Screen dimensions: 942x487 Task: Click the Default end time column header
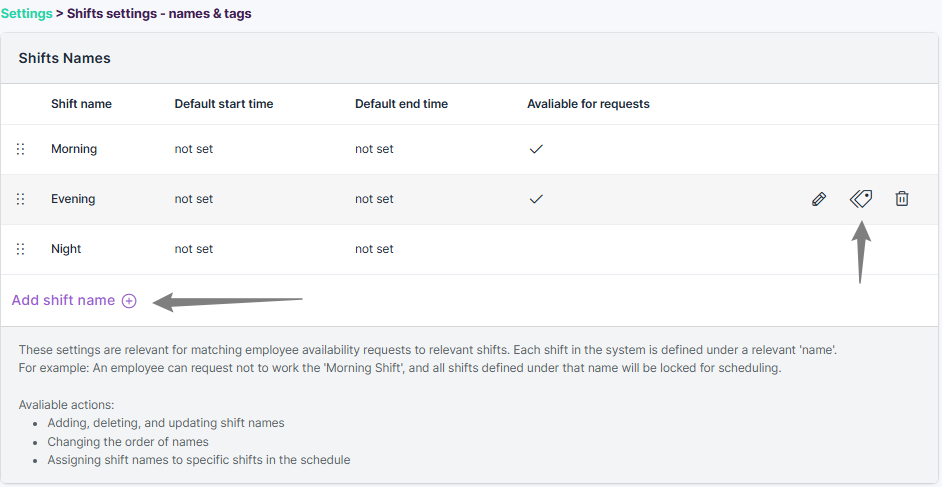point(401,104)
